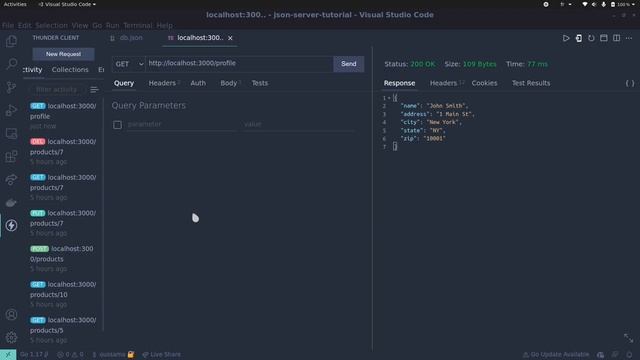
Task: Open the File menu
Action: [8, 25]
